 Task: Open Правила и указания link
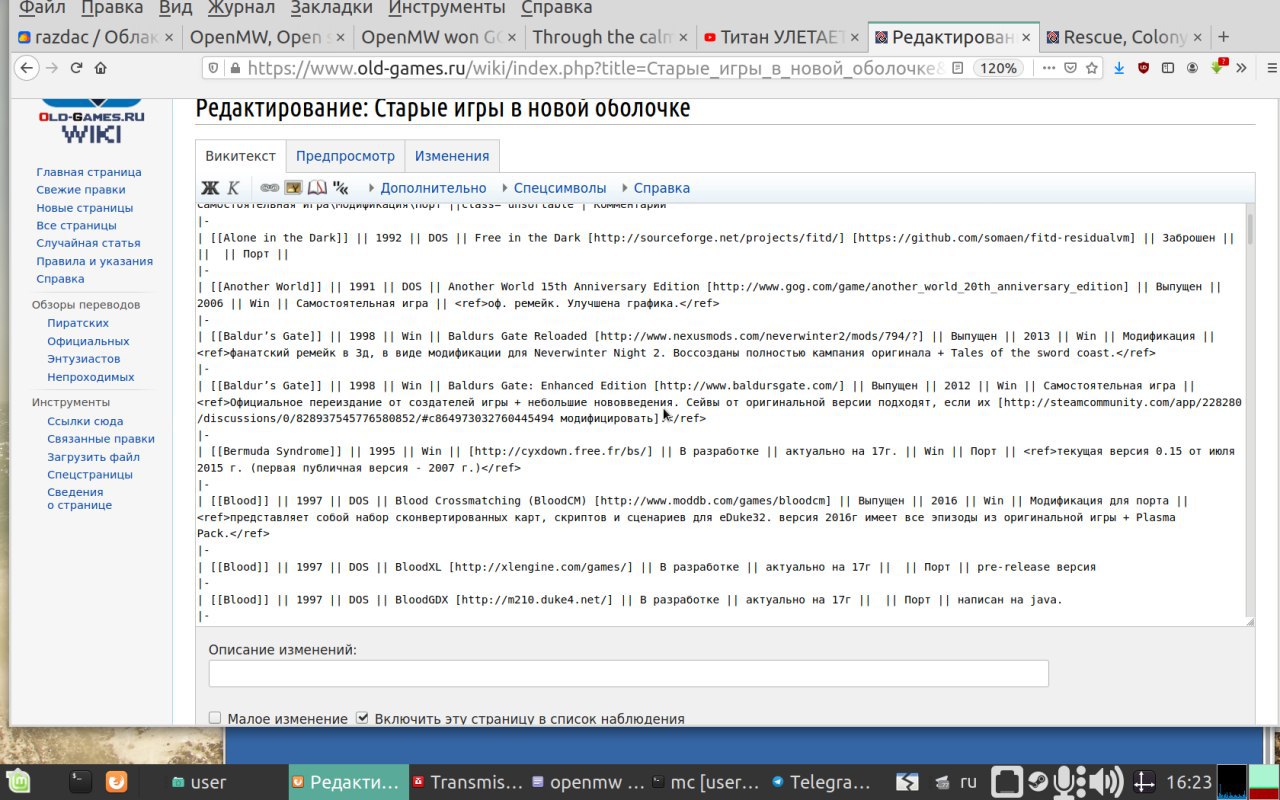pyautogui.click(x=94, y=261)
